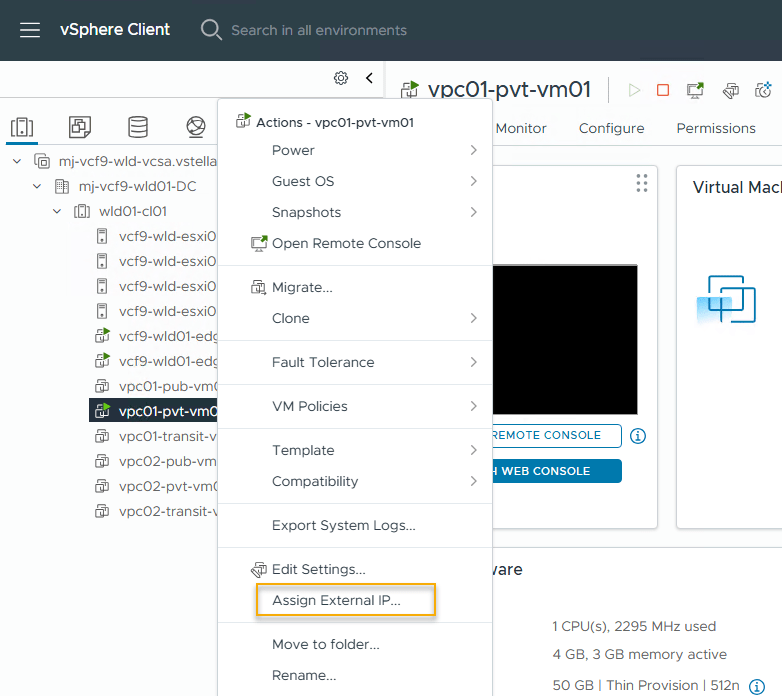Screen dimensions: 782x696
Task: Switch to Storage inventory view
Action: pyautogui.click(x=138, y=127)
